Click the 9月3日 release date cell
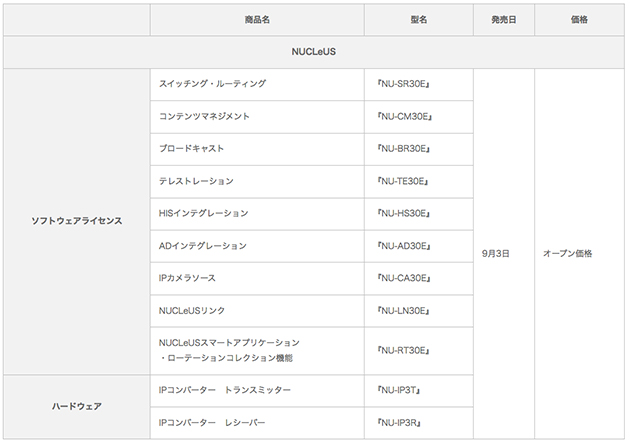Viewport: 630px width, 444px height. click(x=498, y=254)
